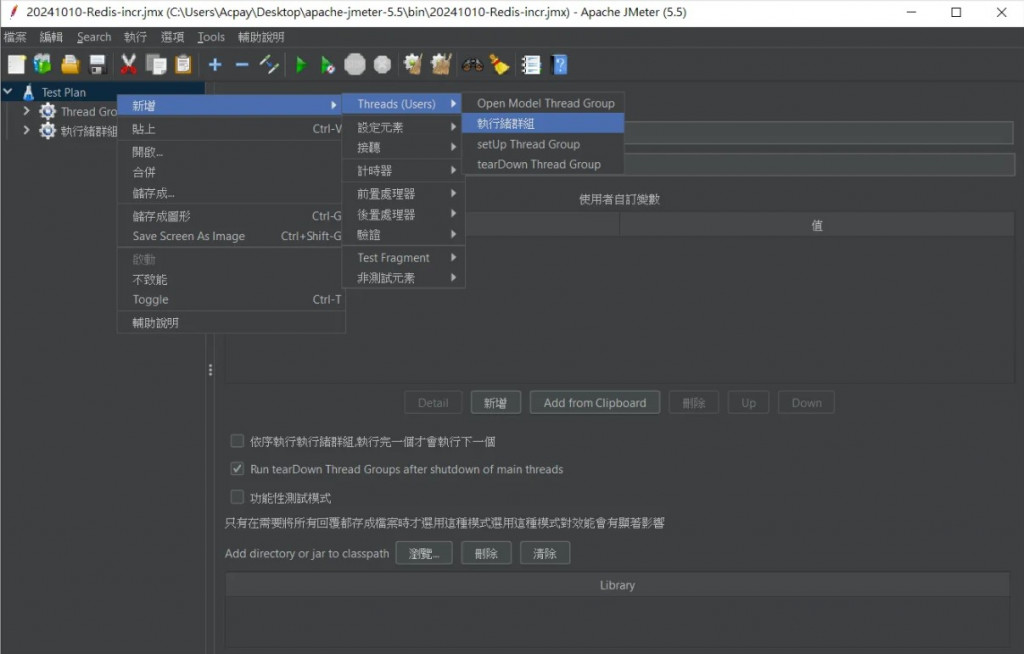This screenshot has height=654, width=1024.
Task: Start the test with green play icon
Action: pyautogui.click(x=301, y=65)
